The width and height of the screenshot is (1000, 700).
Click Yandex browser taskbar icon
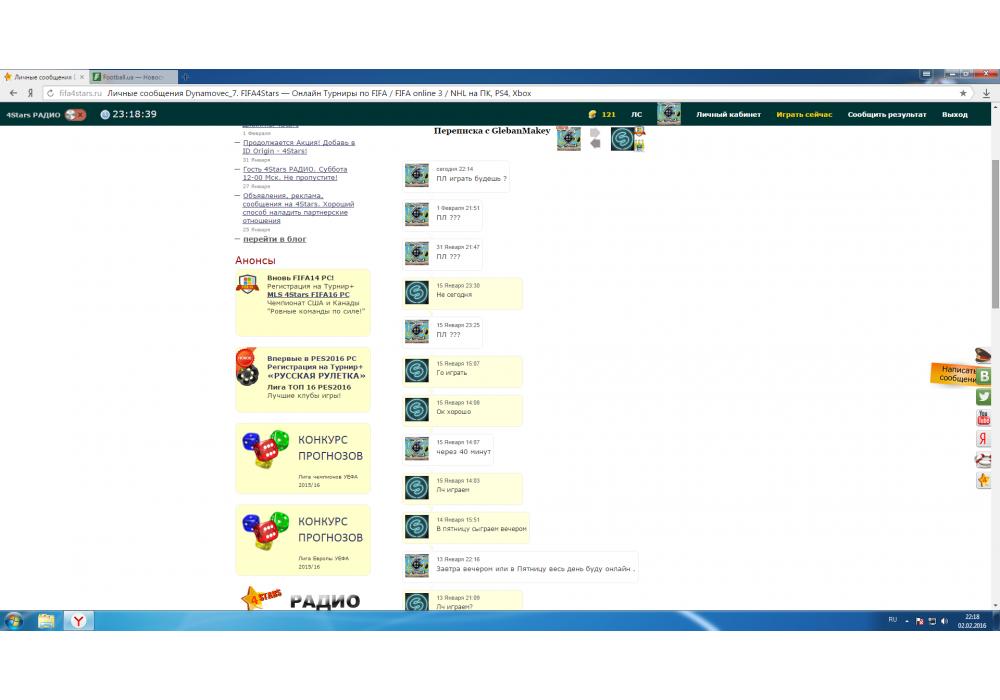coord(78,620)
